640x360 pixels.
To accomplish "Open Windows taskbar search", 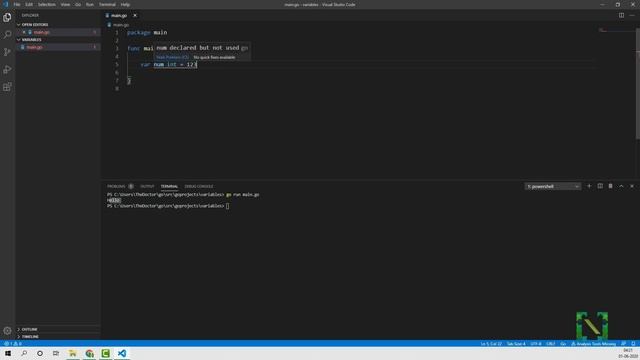I will [x=24, y=353].
